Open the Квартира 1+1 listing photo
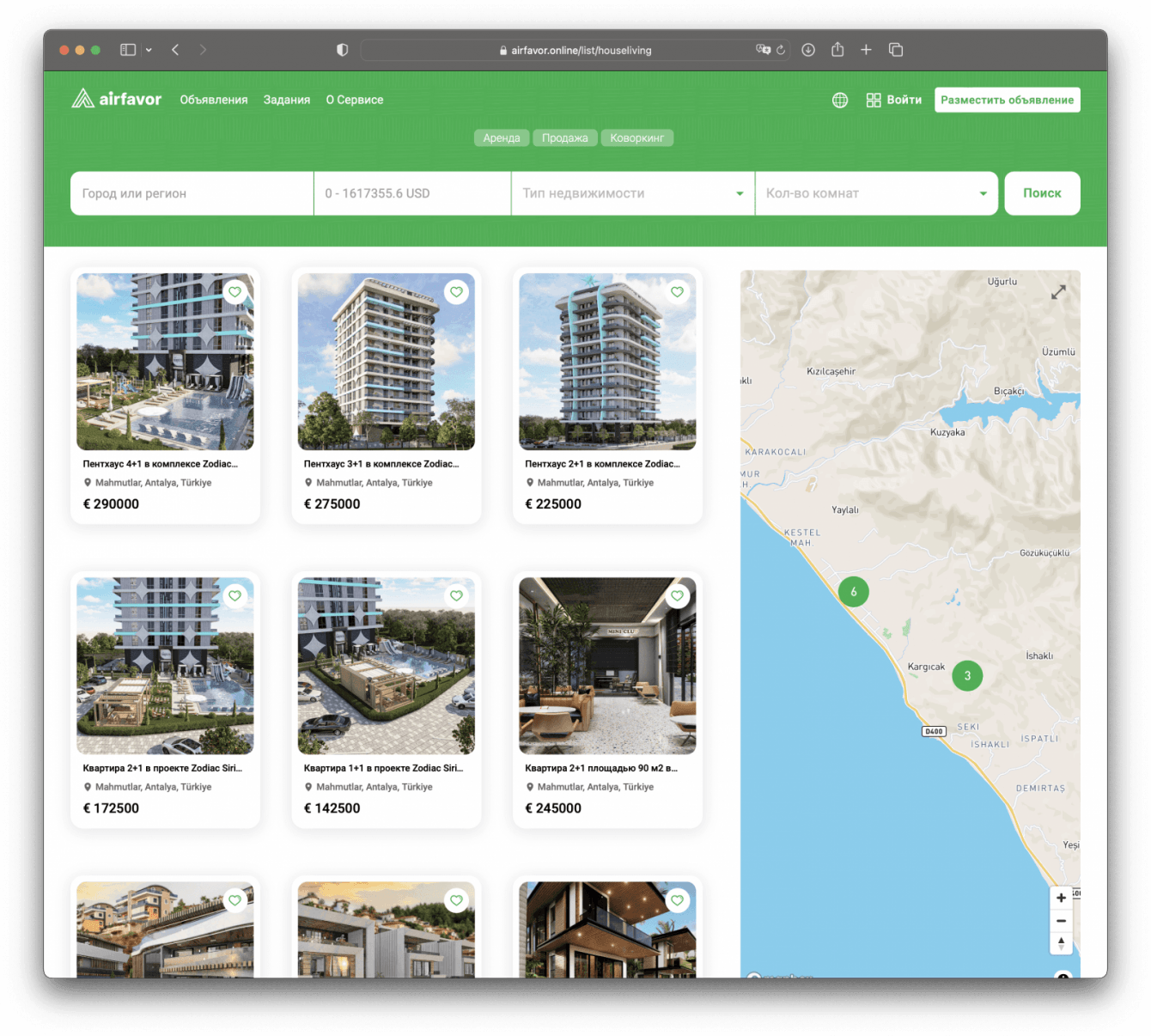 click(x=387, y=666)
